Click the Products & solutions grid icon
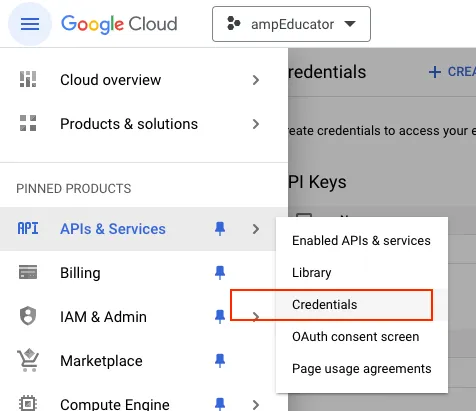The image size is (476, 411). tap(28, 123)
